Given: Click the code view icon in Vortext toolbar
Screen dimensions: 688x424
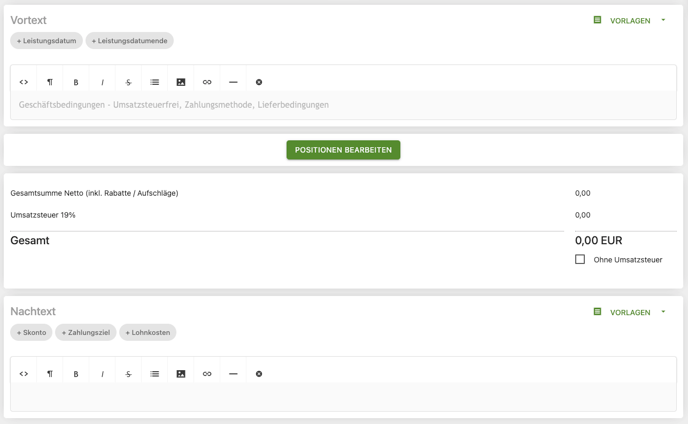Looking at the screenshot, I should [x=24, y=82].
